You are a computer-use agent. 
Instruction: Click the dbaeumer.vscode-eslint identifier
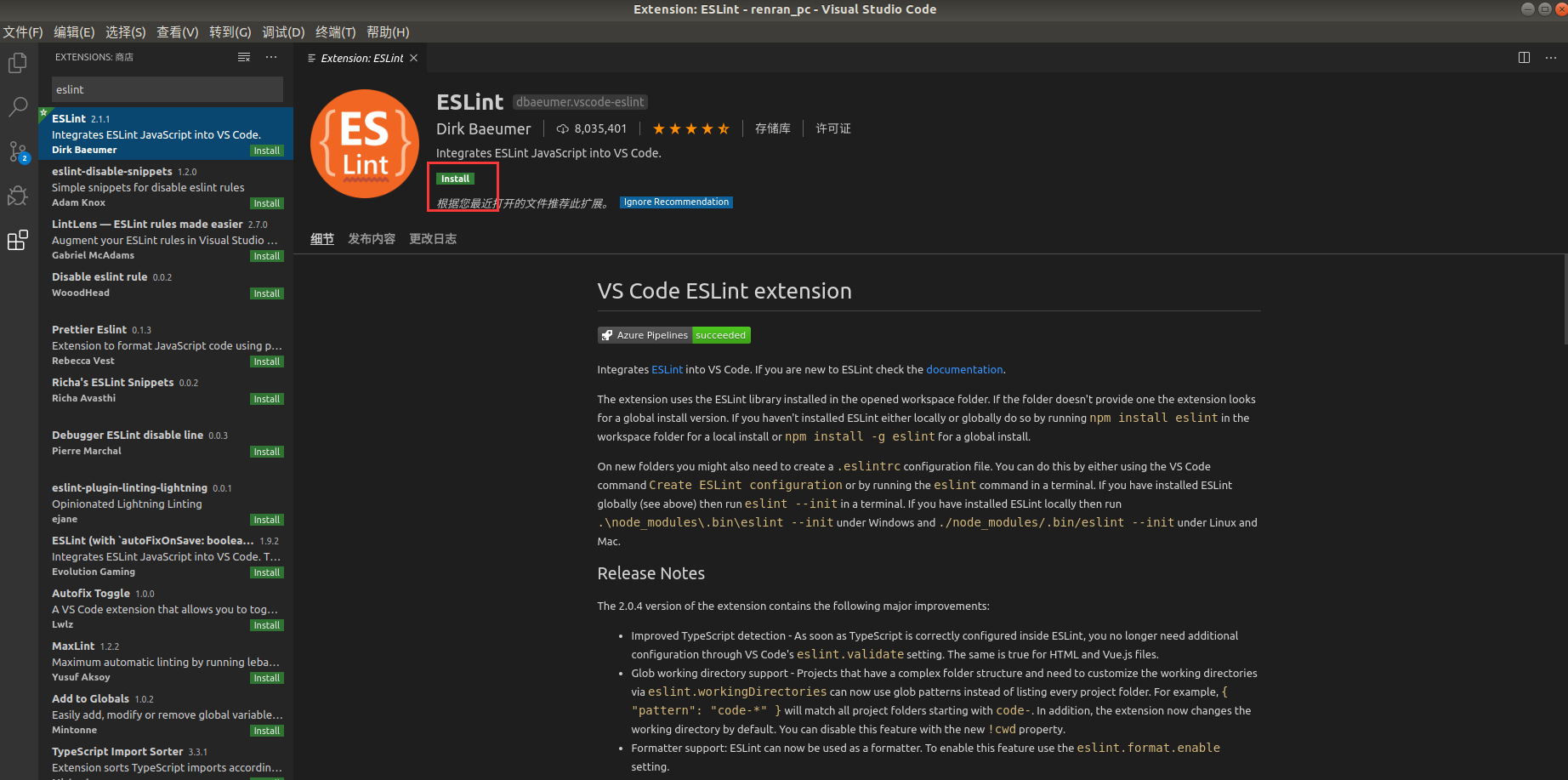pyautogui.click(x=580, y=102)
